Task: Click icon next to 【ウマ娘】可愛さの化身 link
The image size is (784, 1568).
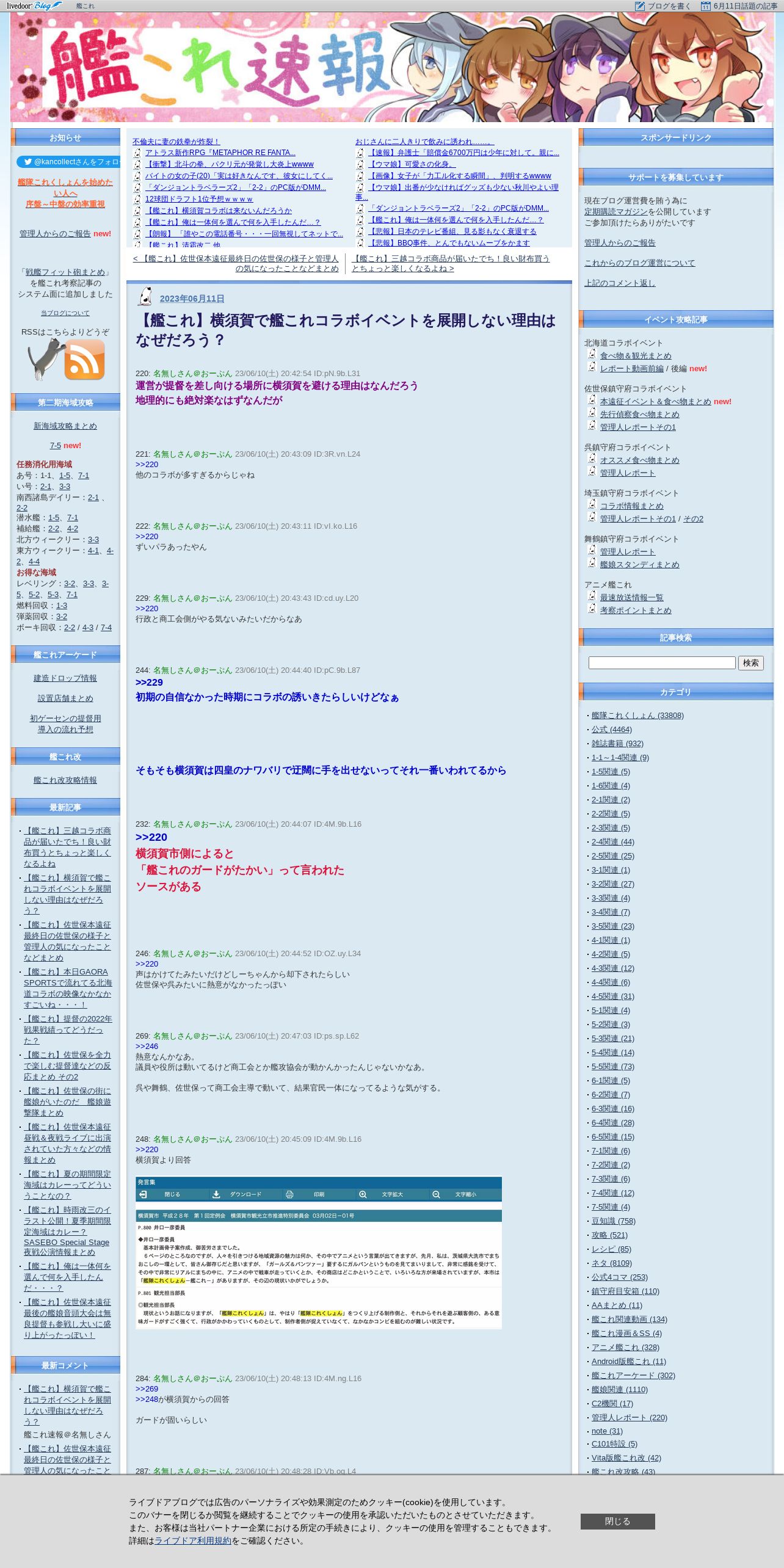Action: pos(360,164)
